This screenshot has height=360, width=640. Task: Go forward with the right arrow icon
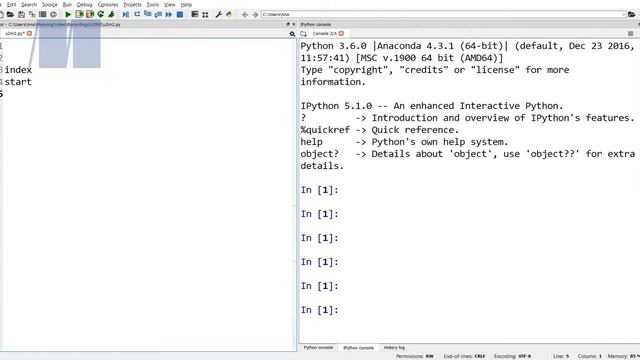click(255, 14)
